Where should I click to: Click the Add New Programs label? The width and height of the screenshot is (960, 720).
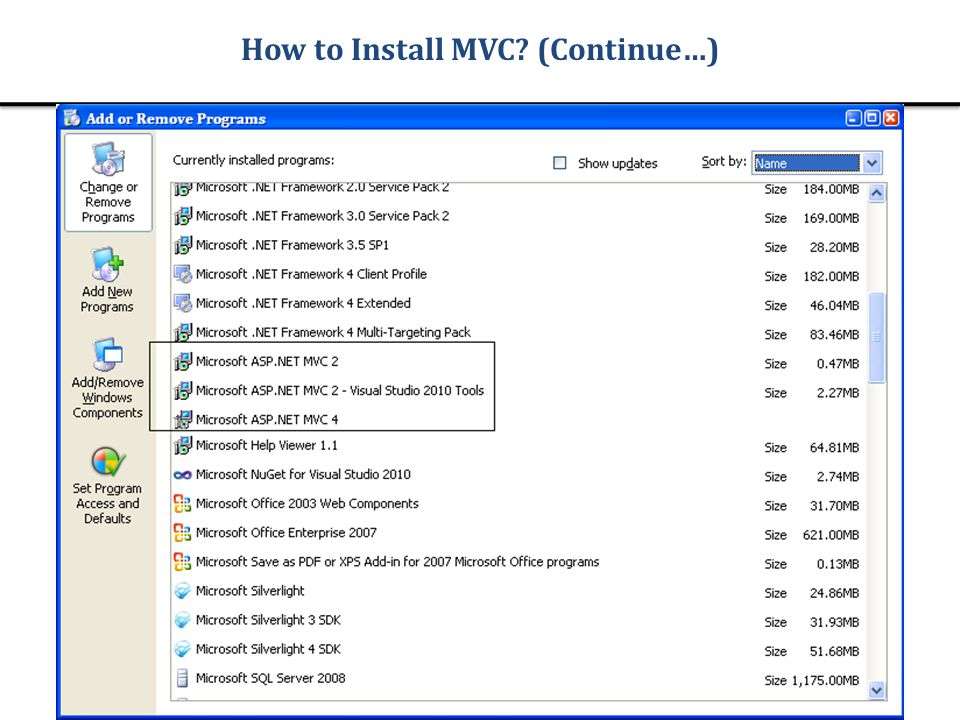pos(107,299)
